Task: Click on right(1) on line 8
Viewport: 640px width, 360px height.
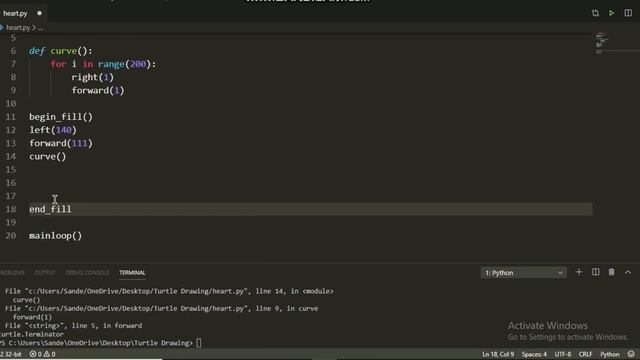Action: tap(93, 77)
